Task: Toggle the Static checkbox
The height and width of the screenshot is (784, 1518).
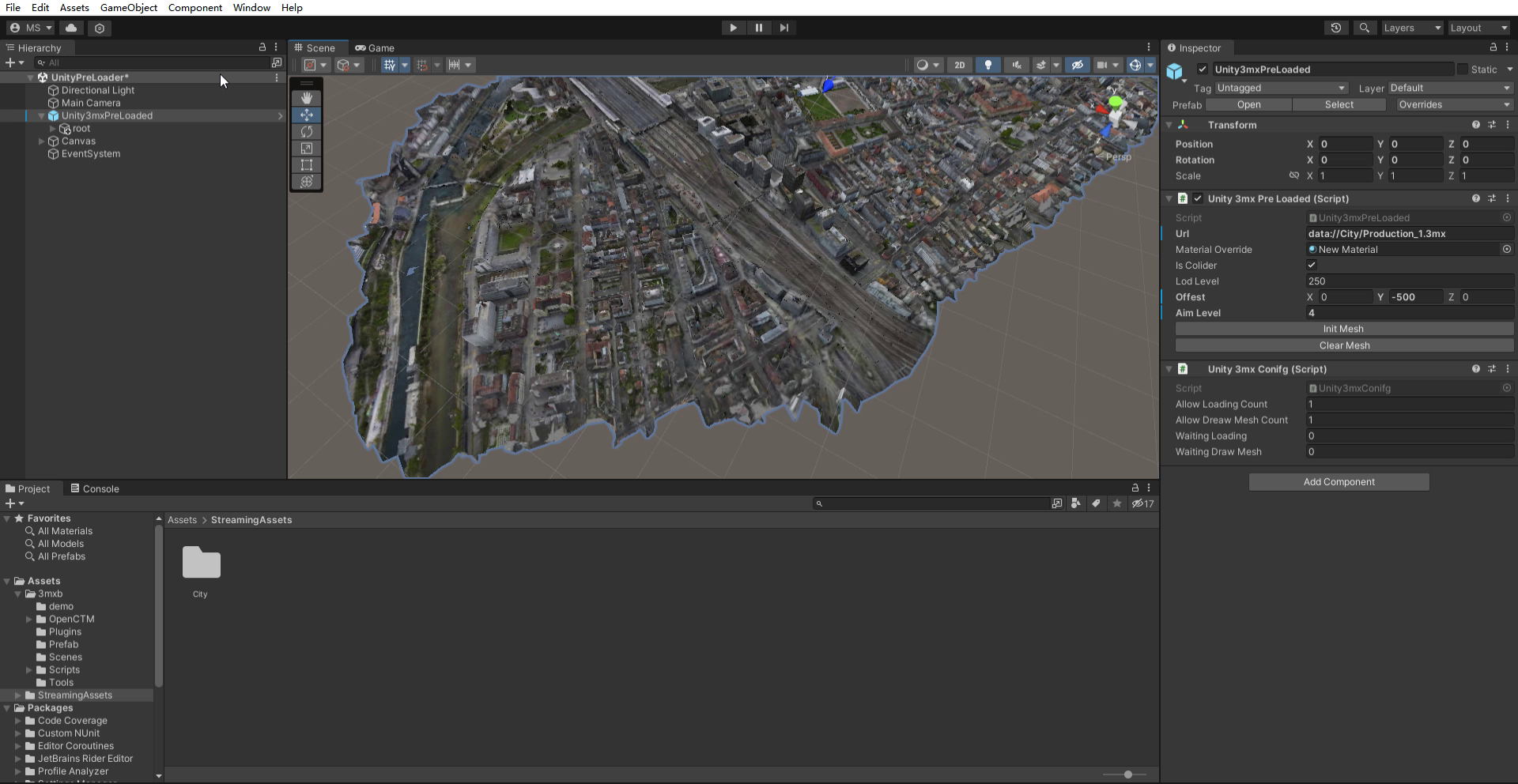Action: click(x=1462, y=69)
